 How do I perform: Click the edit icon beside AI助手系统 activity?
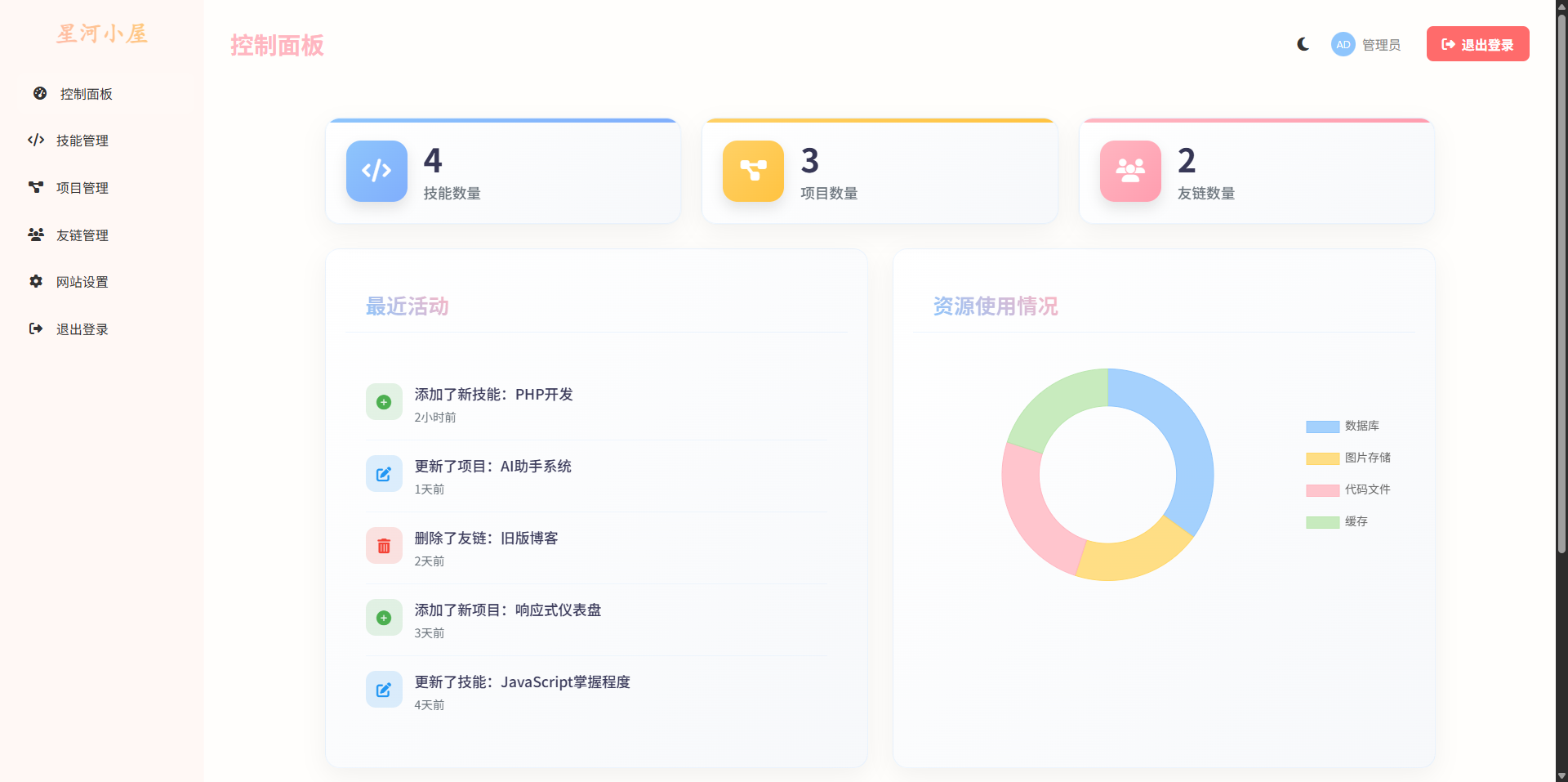coord(384,474)
